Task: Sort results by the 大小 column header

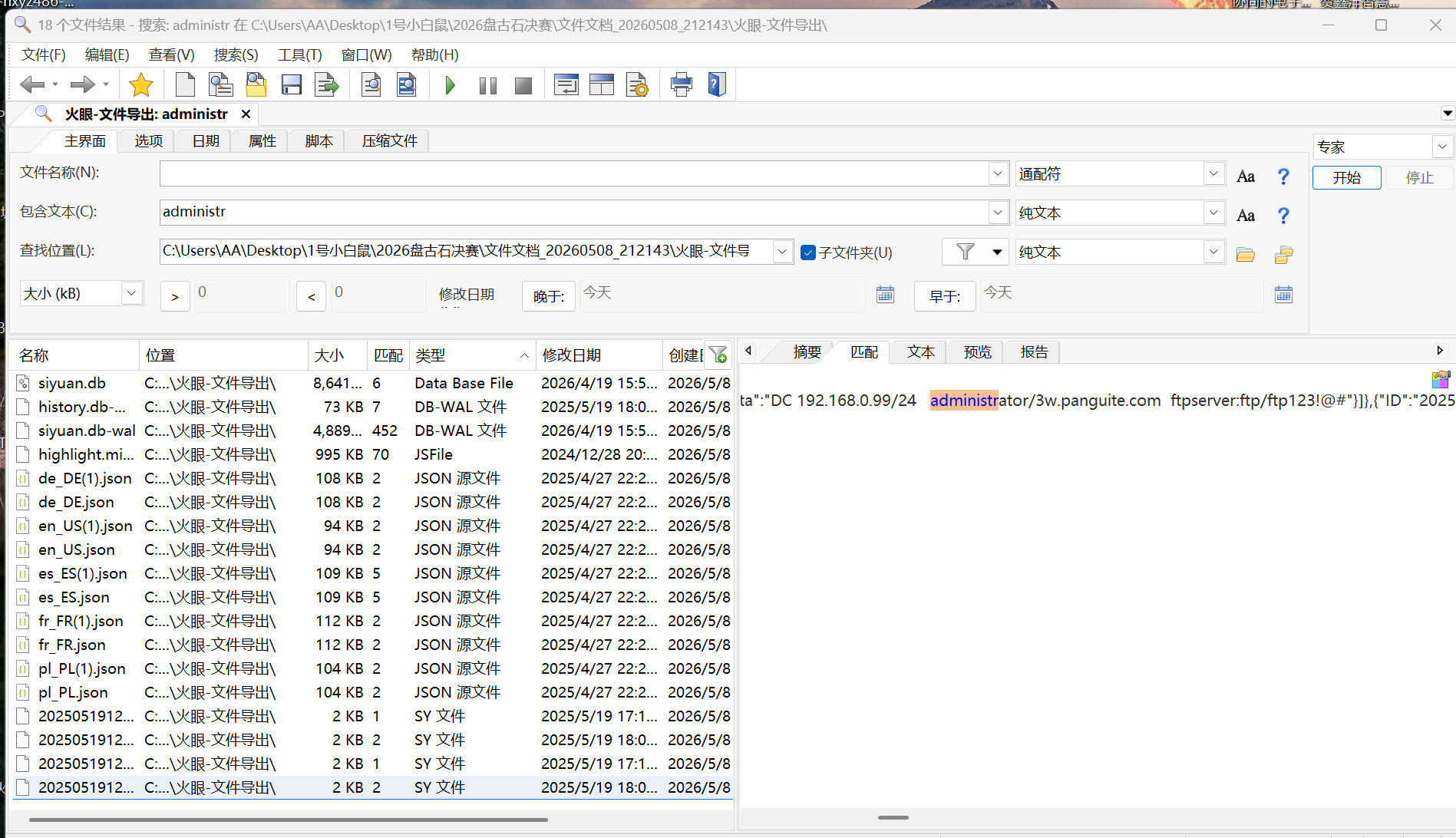Action: tap(338, 355)
